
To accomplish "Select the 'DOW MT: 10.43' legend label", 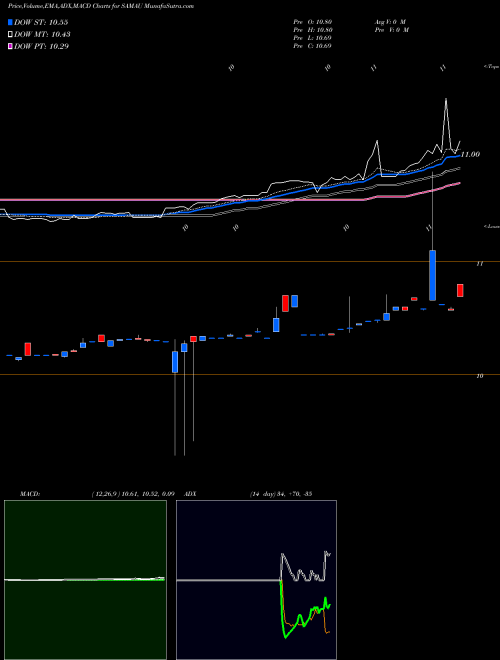I will 42,35.
